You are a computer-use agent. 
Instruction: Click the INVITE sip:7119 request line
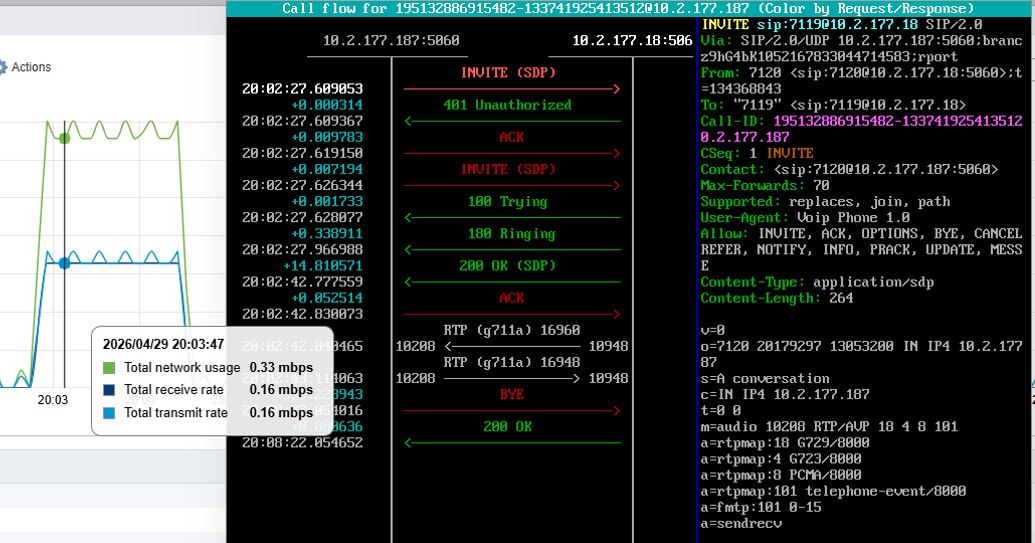842,24
